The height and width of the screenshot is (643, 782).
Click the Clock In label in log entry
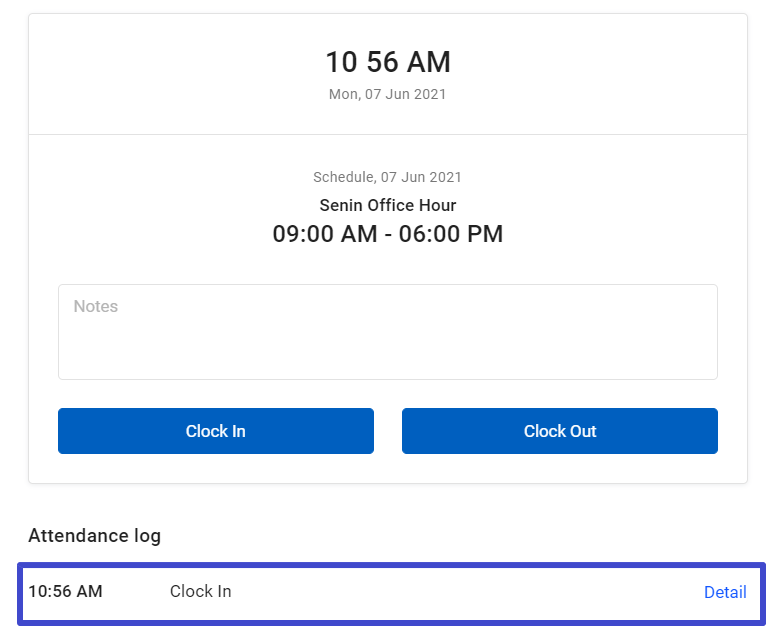[200, 591]
